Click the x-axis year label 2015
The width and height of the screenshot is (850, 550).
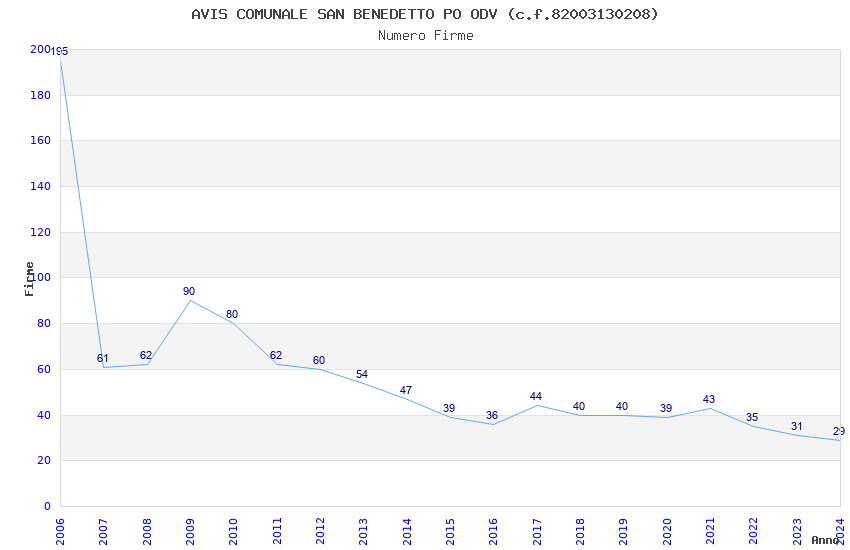(450, 531)
